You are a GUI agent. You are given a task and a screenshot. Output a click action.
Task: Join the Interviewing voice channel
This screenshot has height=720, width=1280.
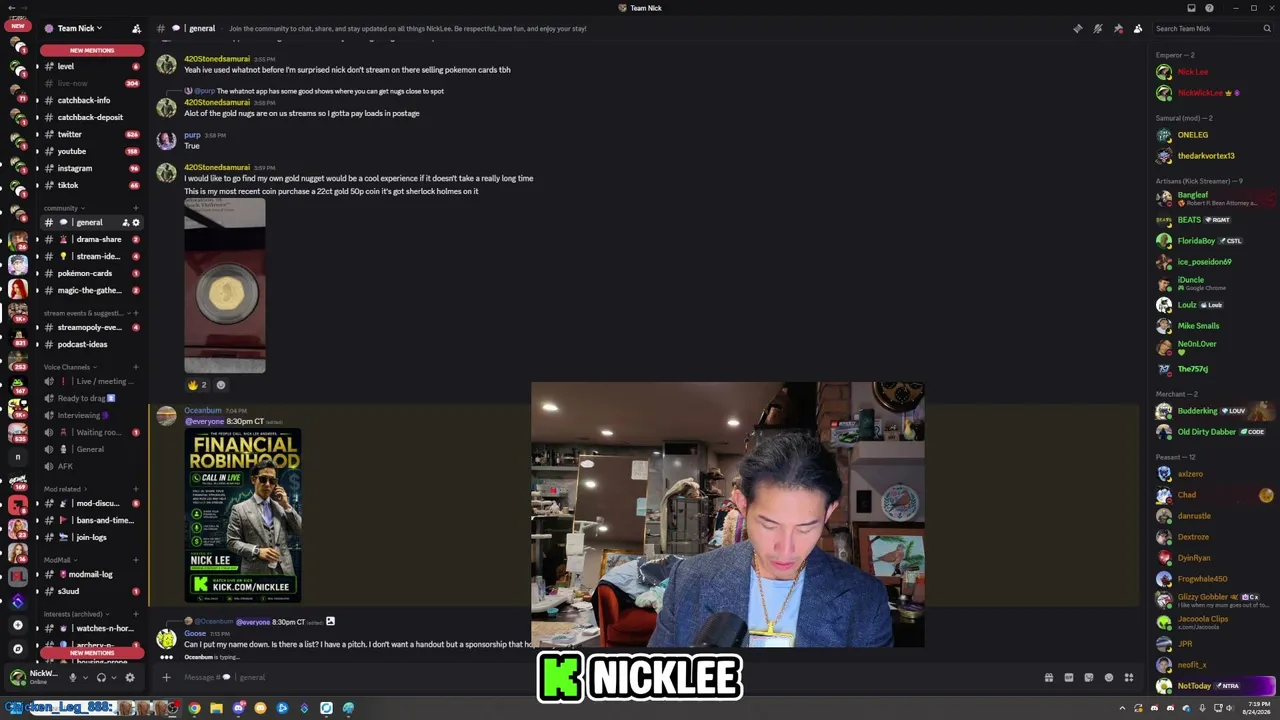click(x=90, y=415)
